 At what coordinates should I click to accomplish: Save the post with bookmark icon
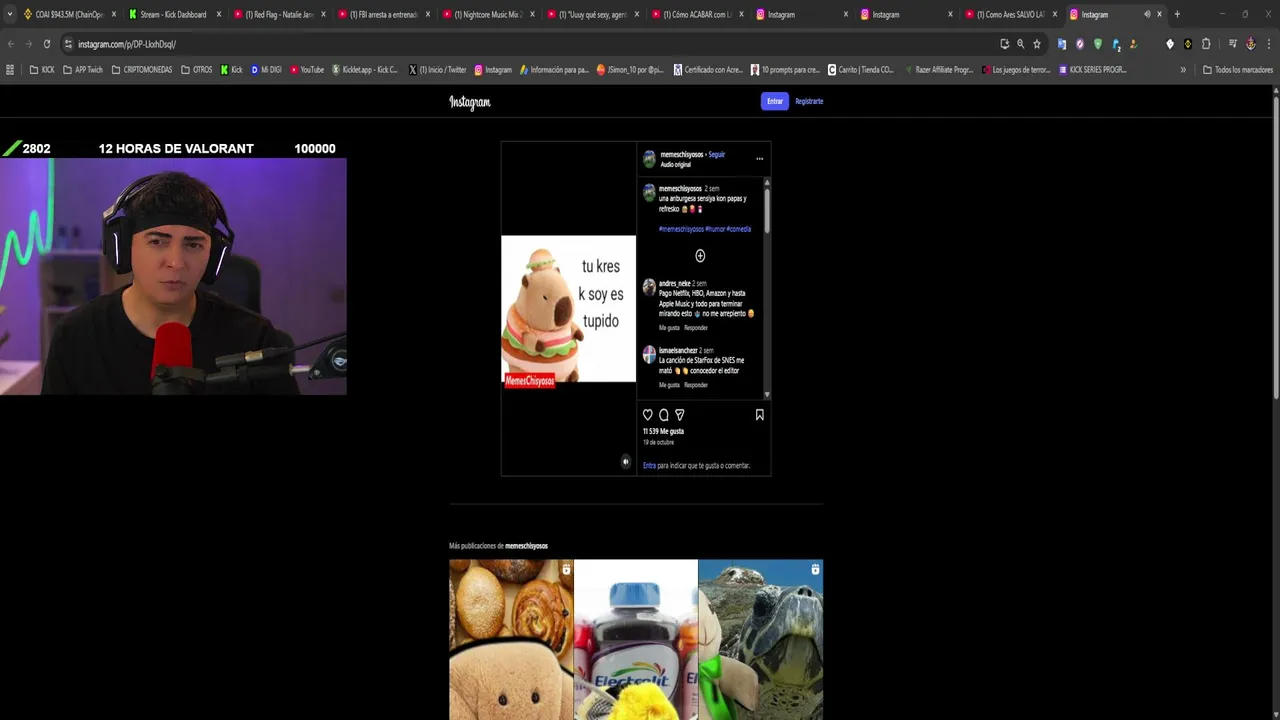click(759, 415)
